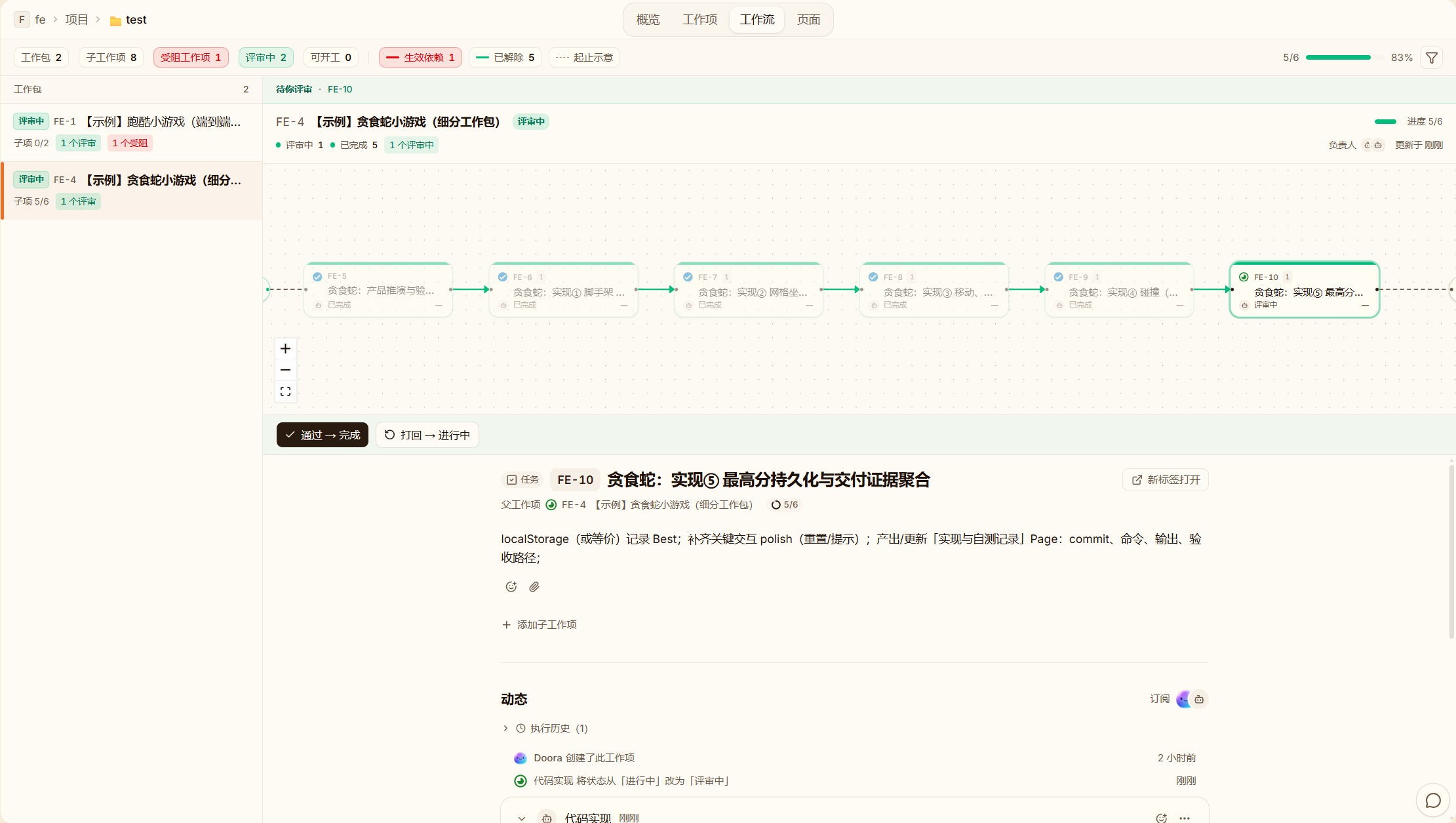The height and width of the screenshot is (823, 1456).
Task: Select FE-4 贪食蛇小游戏 work package row
Action: pos(131,191)
